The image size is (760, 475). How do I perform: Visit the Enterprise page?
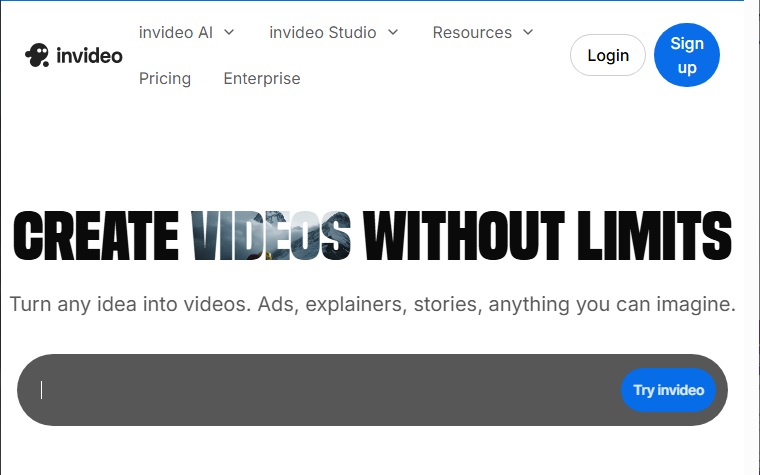point(262,79)
